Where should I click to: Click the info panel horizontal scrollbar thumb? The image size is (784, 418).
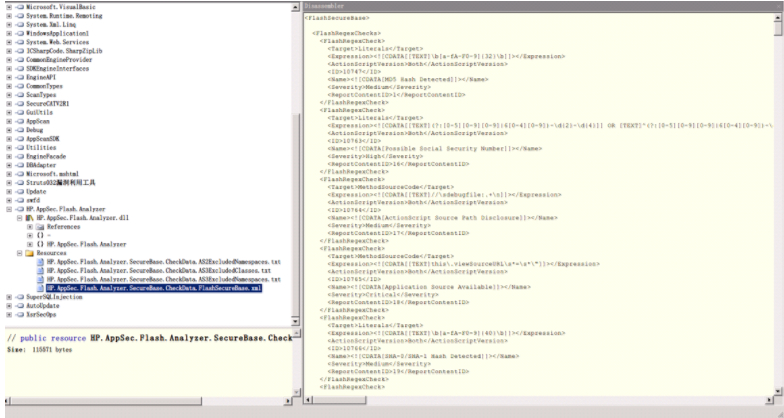coord(107,401)
